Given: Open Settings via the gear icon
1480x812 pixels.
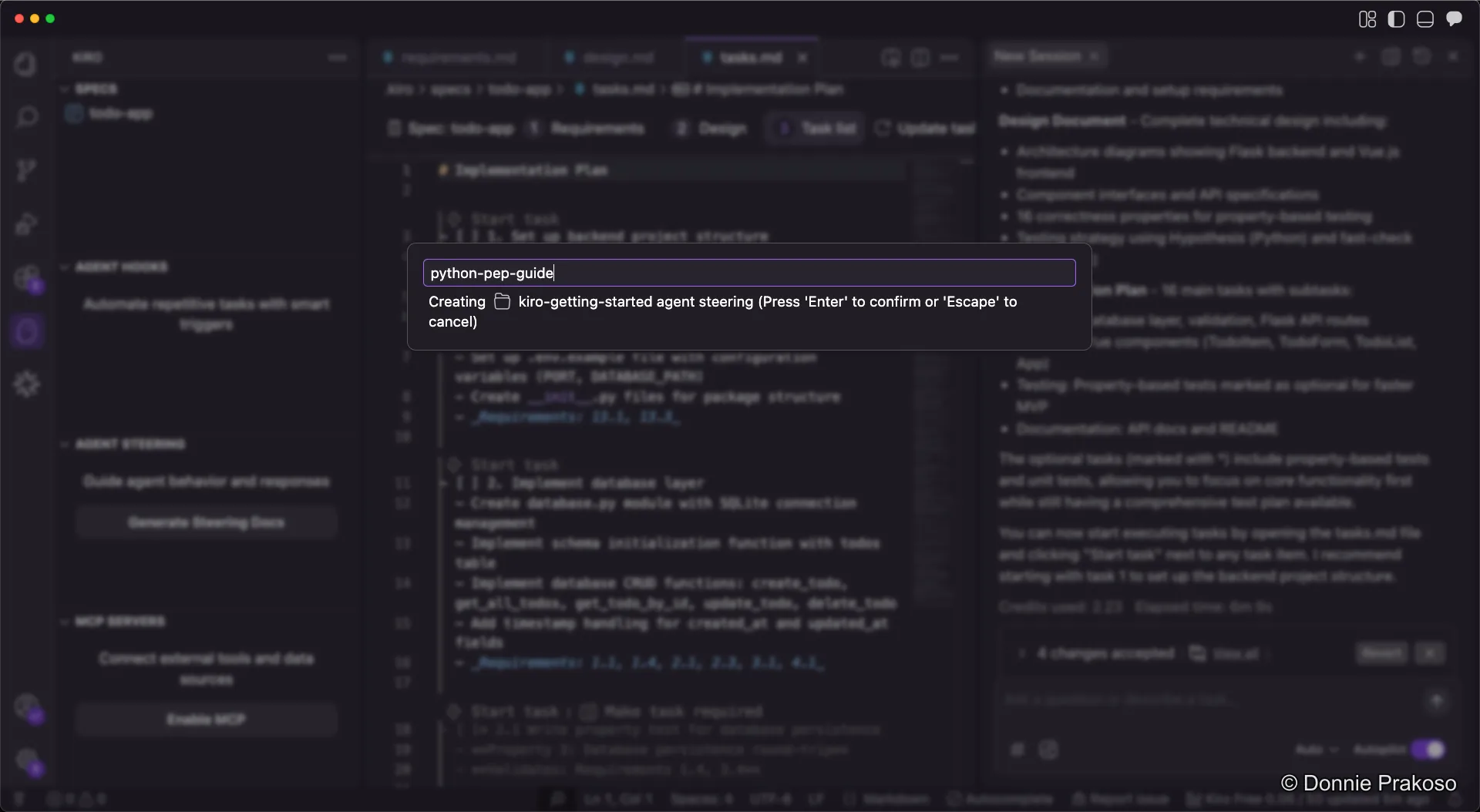Looking at the screenshot, I should coord(27,384).
